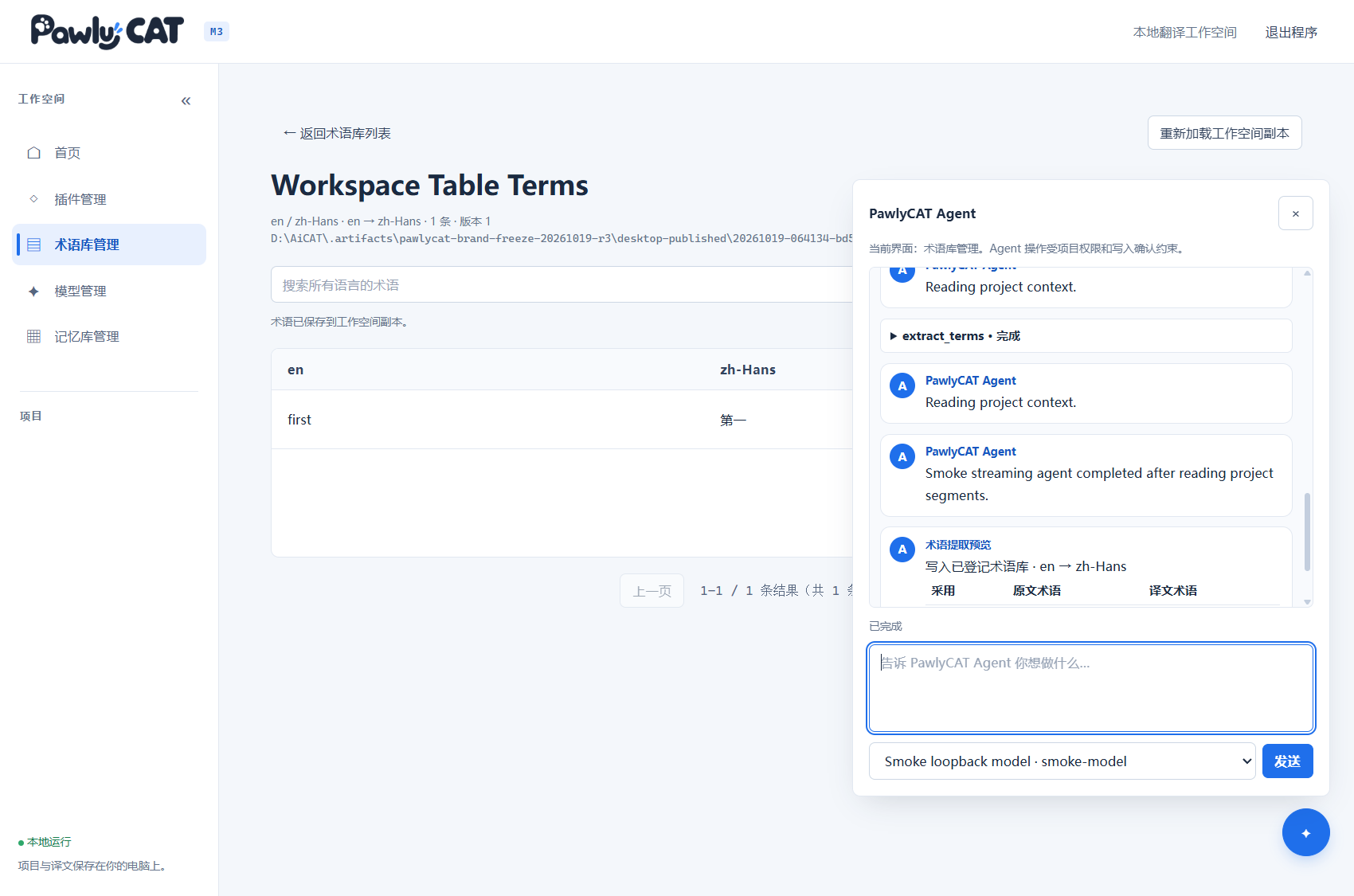The height and width of the screenshot is (896, 1354).
Task: Click the chat scroll up arrow
Action: tap(1307, 273)
